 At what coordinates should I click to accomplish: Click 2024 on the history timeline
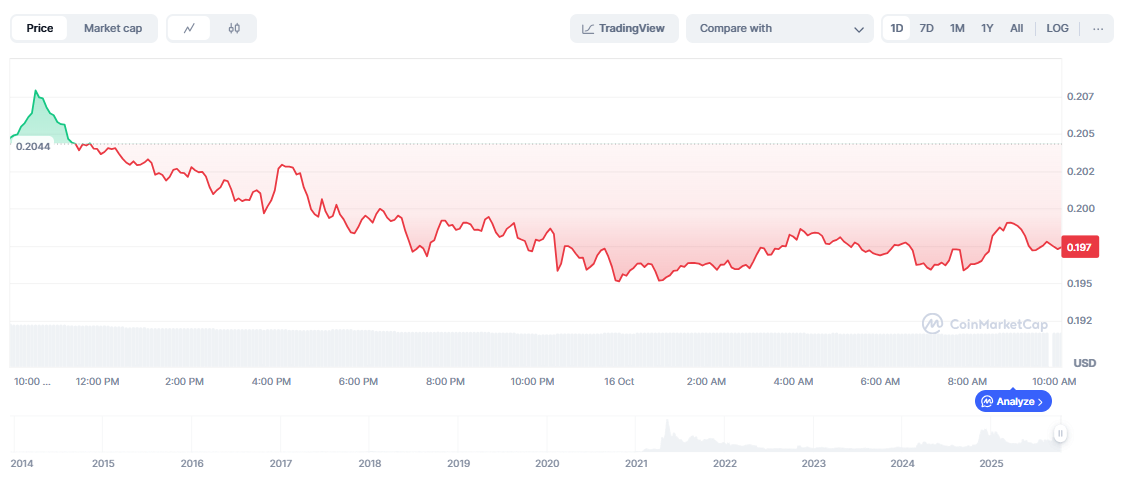point(902,464)
